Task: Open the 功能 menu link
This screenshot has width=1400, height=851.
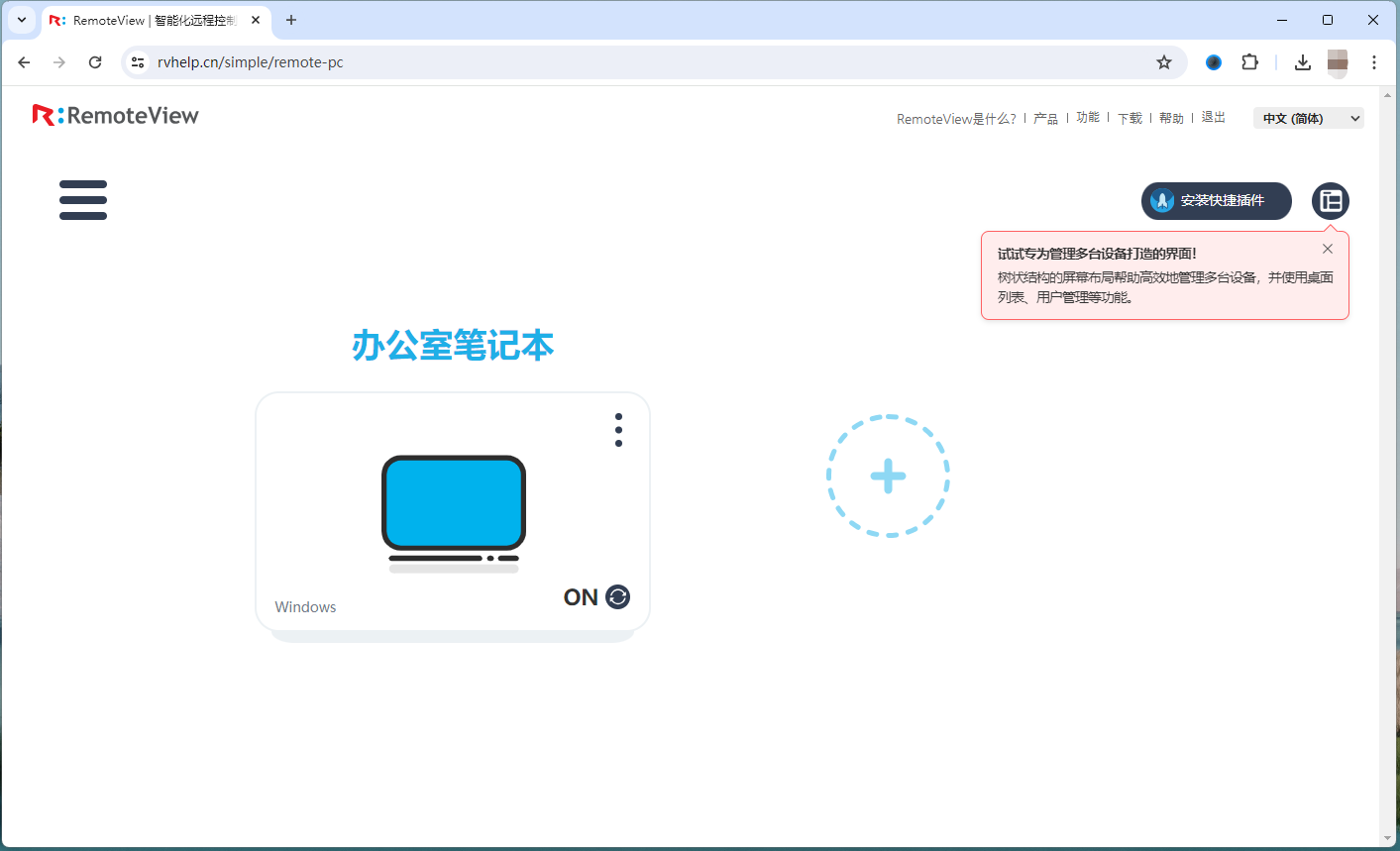Action: click(x=1088, y=118)
